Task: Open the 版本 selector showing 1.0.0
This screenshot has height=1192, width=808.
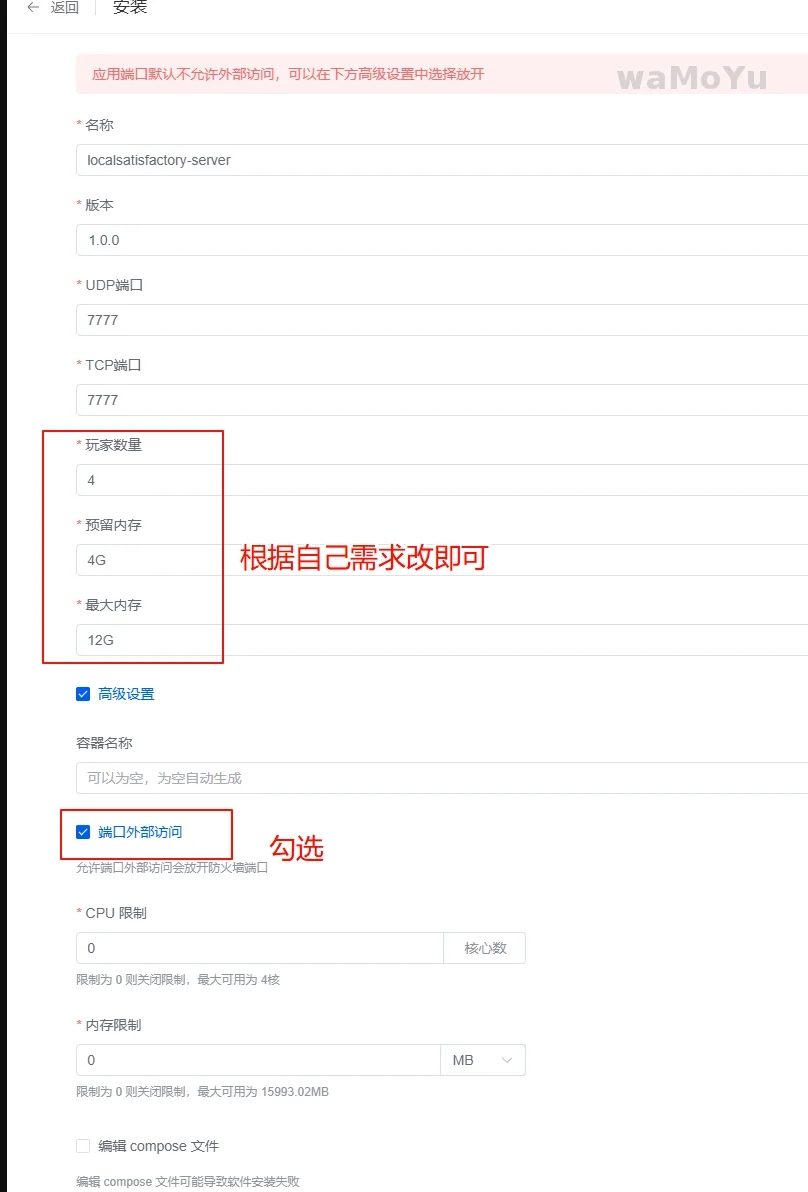Action: tap(440, 240)
